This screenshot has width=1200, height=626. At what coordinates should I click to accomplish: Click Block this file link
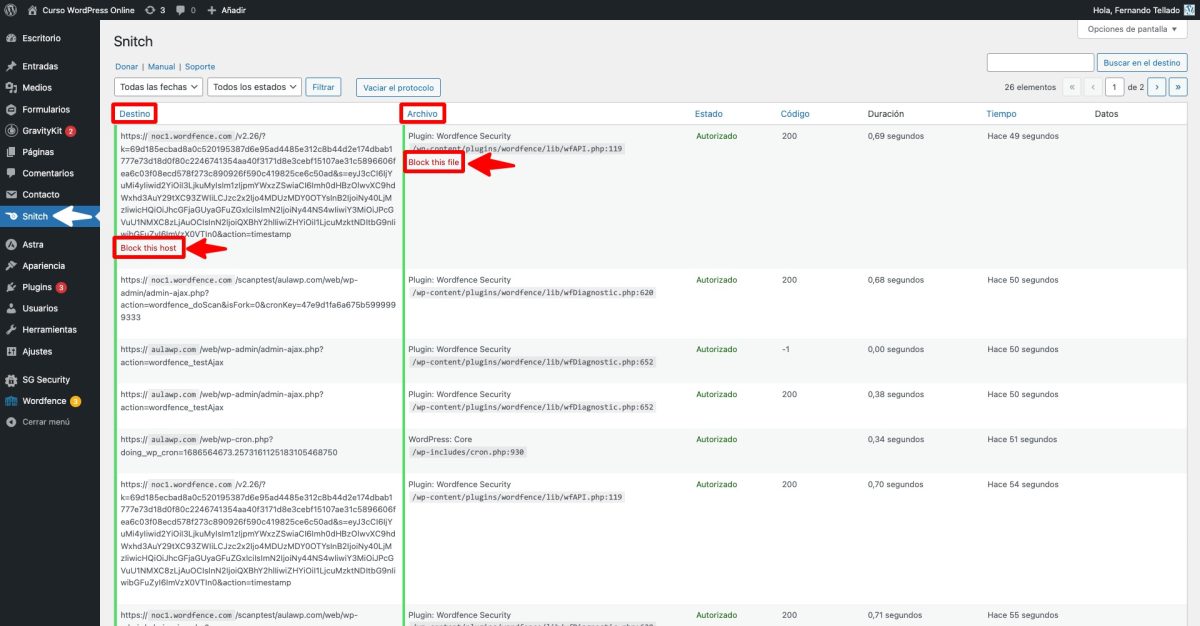coord(434,162)
